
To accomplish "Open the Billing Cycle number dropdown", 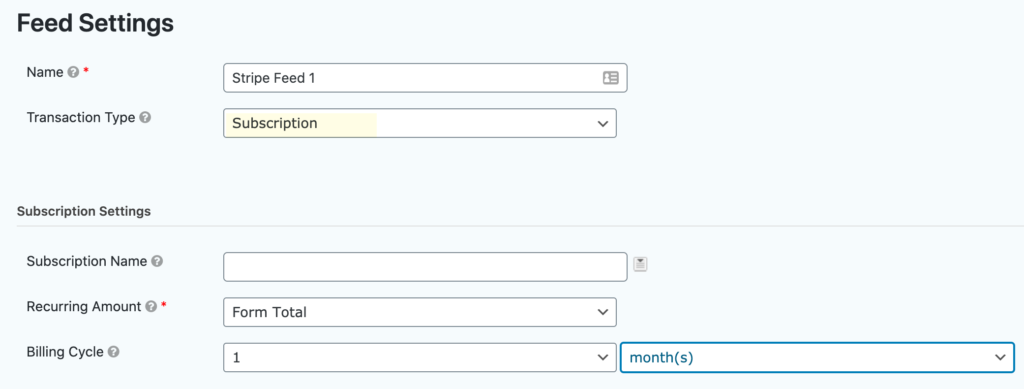I will tap(420, 358).
